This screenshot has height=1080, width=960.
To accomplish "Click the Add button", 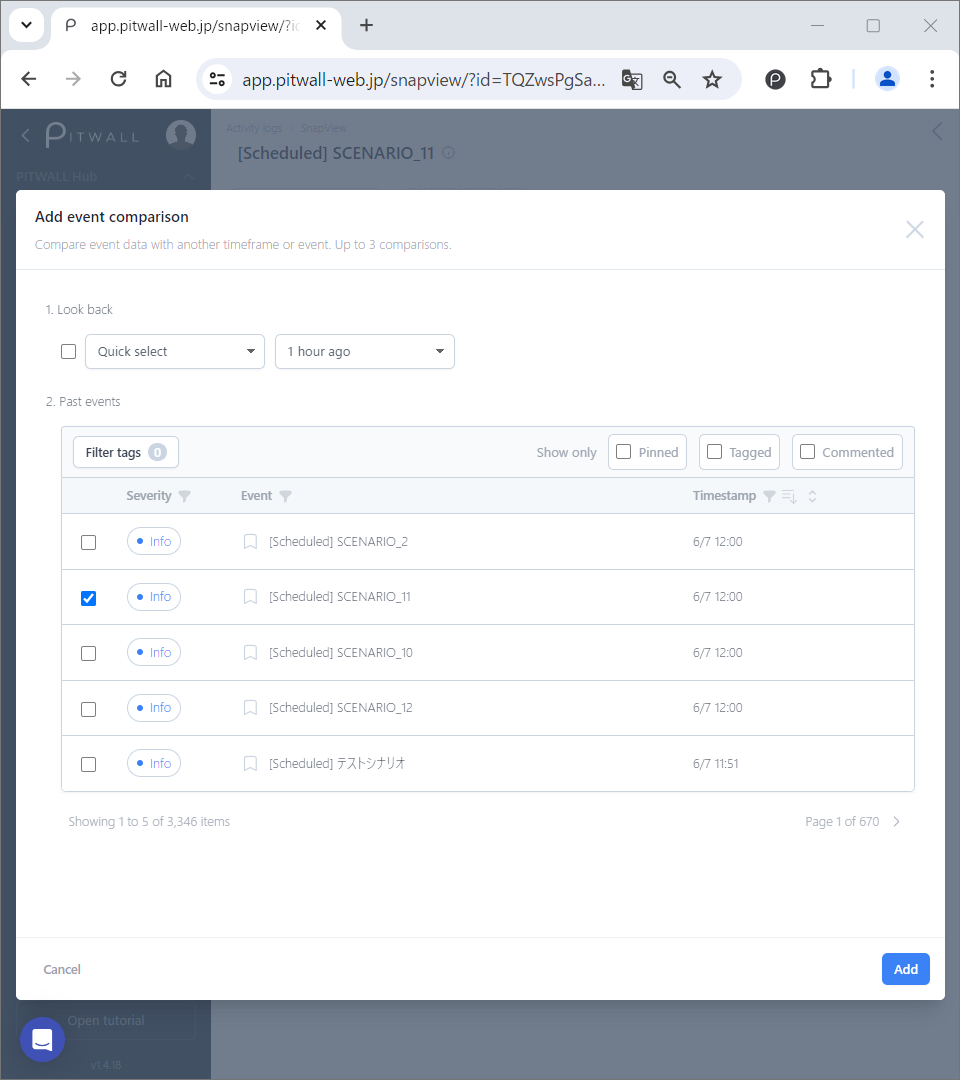I will (905, 969).
